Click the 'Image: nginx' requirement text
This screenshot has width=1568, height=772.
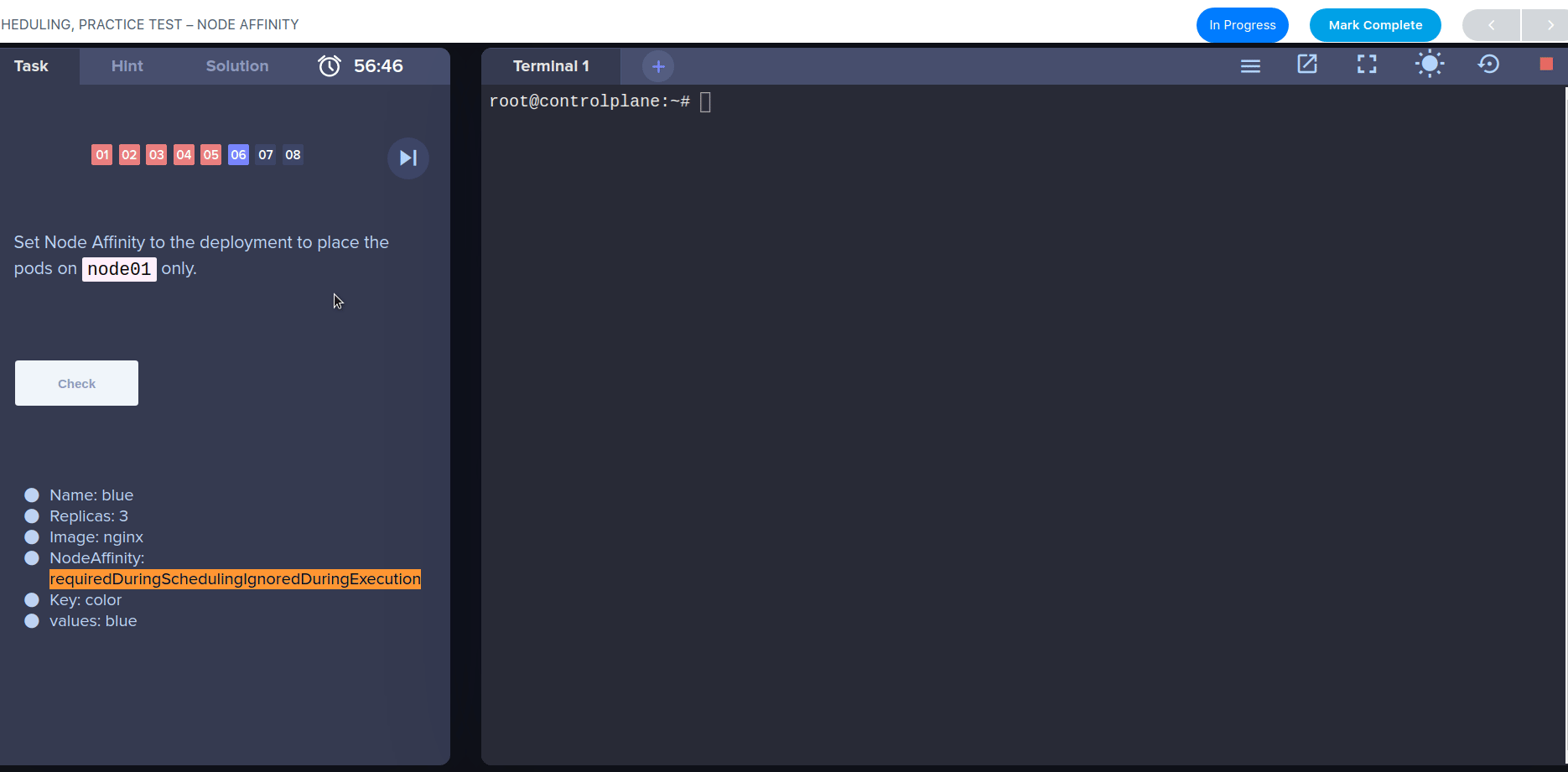[96, 536]
